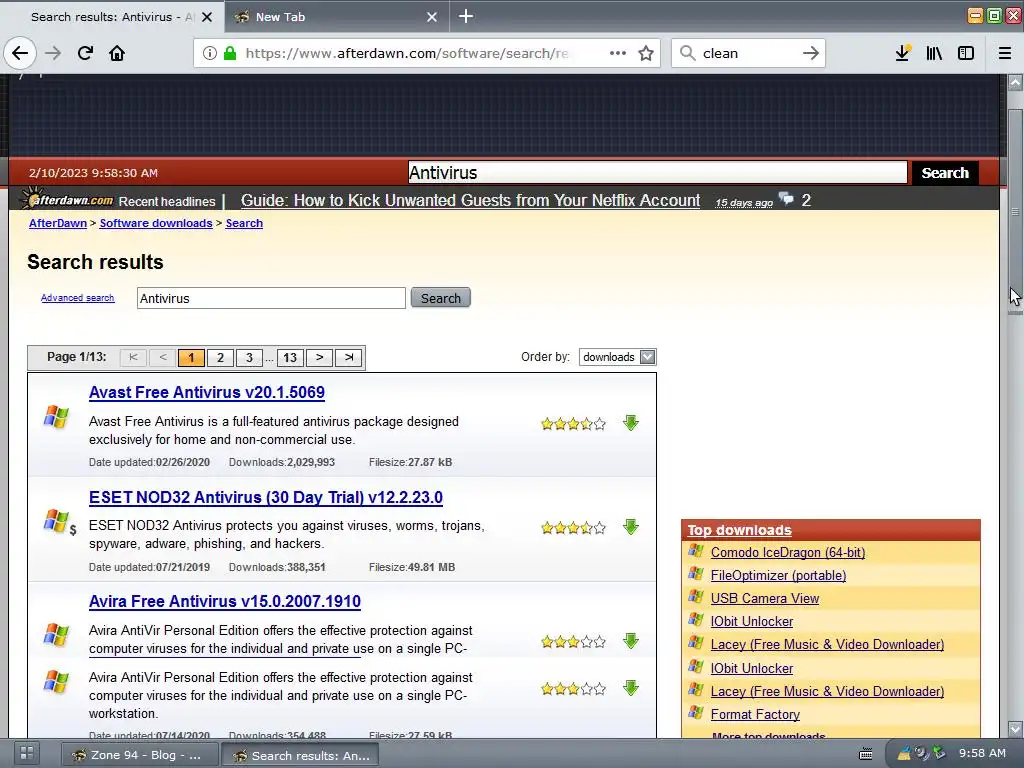Click the gray Search button under Search results
1024x768 pixels.
[441, 298]
